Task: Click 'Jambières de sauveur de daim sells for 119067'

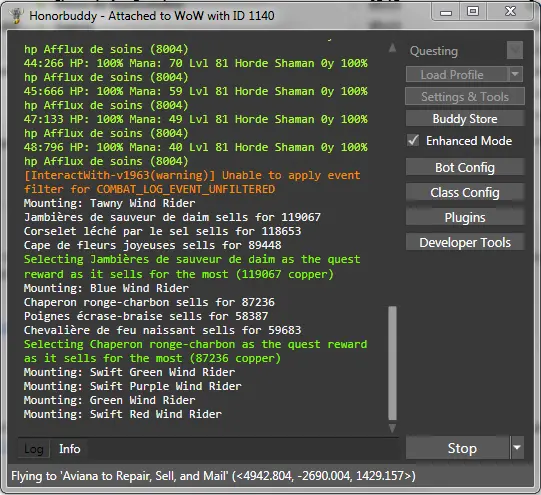Action: [x=172, y=217]
